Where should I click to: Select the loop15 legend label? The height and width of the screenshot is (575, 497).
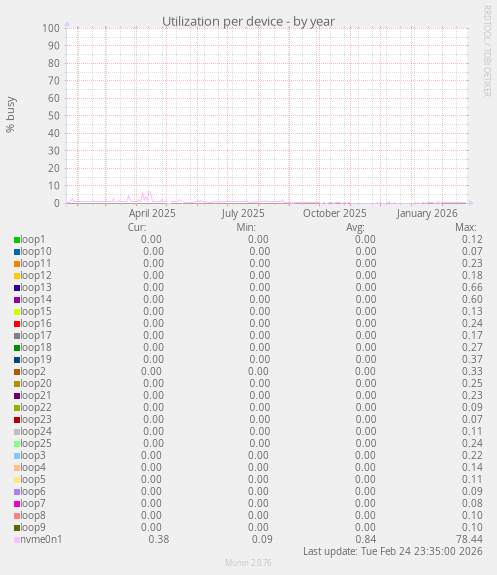pos(36,312)
